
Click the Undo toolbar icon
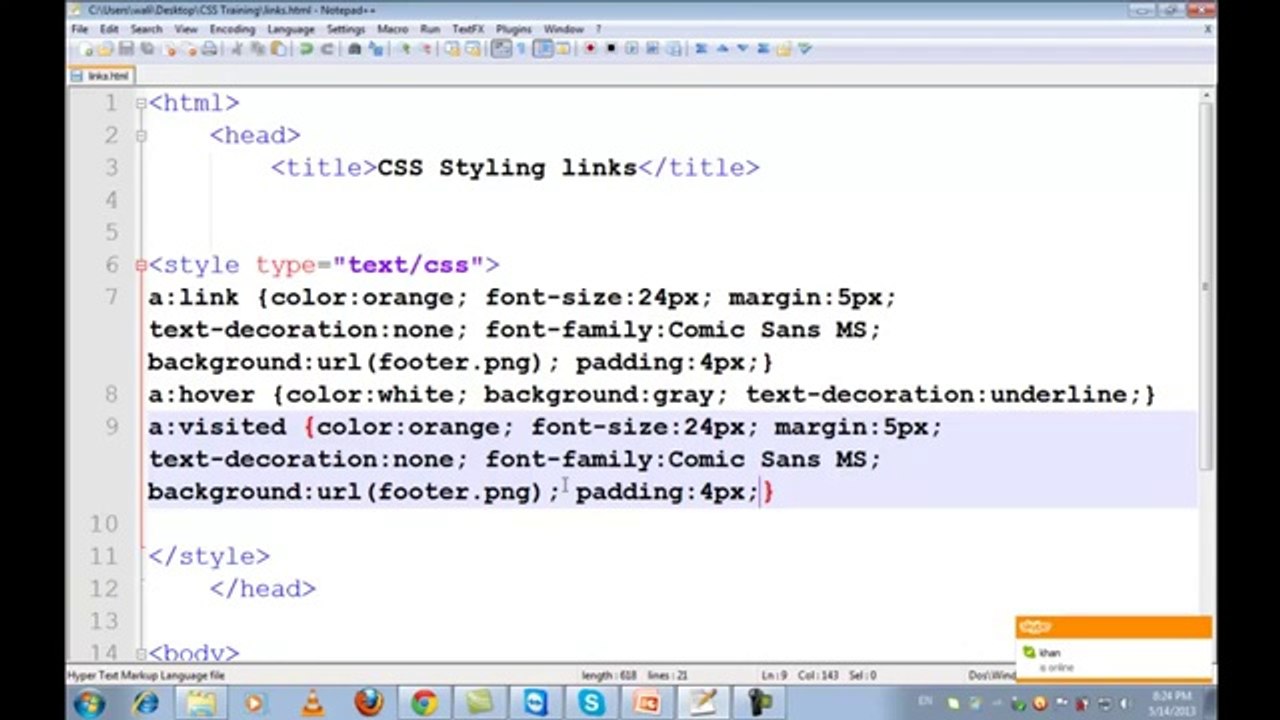[x=305, y=49]
